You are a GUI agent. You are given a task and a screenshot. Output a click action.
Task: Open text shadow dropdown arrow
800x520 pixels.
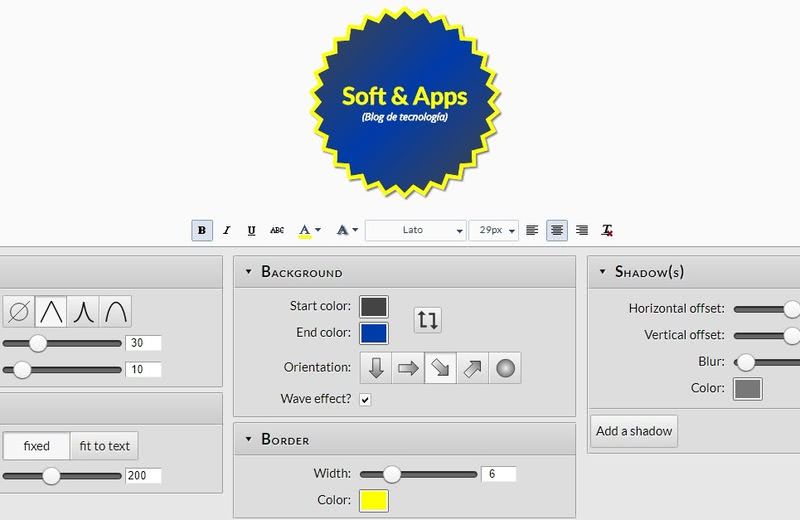click(x=355, y=230)
